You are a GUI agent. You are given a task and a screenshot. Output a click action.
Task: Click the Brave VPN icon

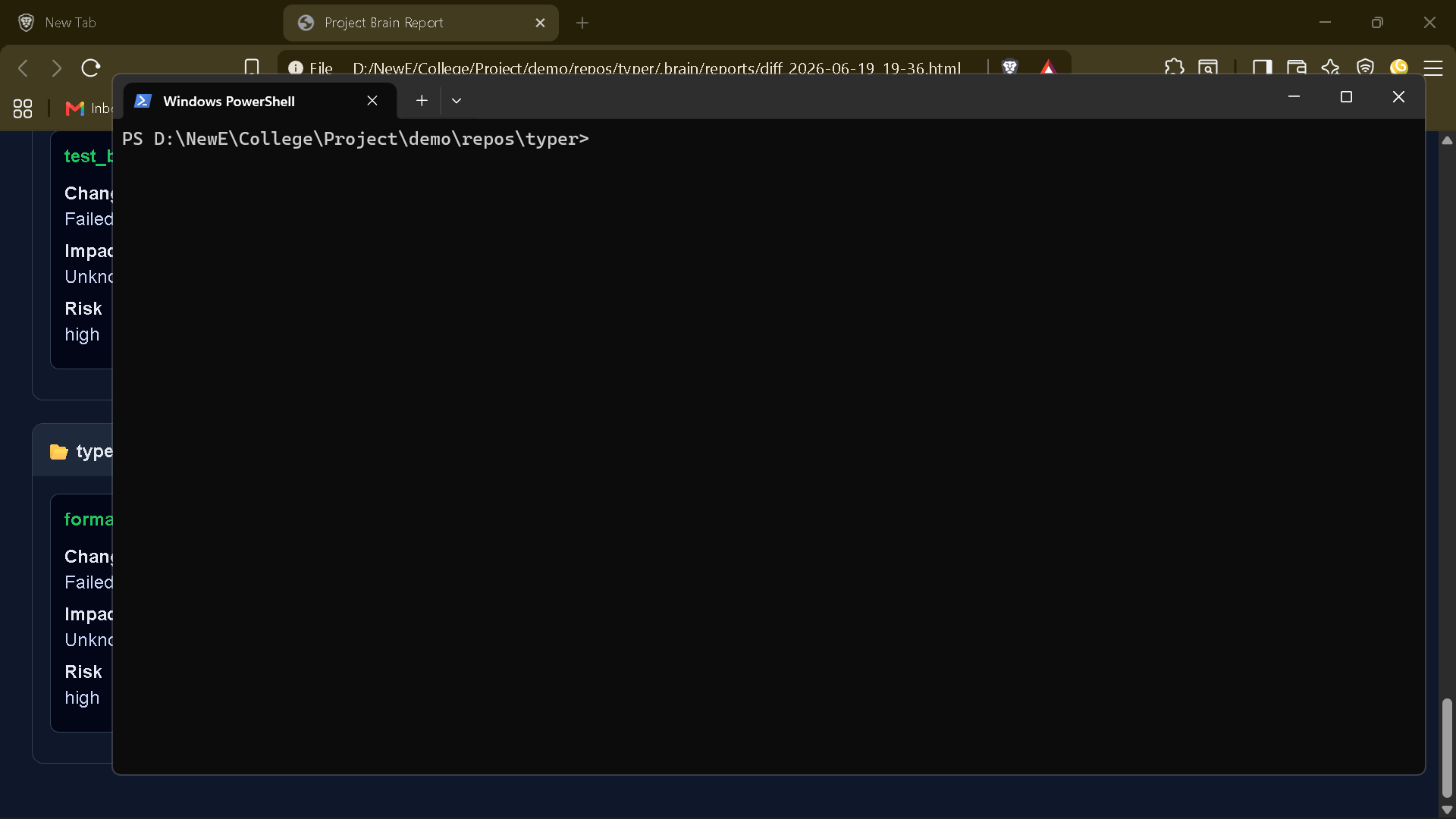tap(1365, 67)
